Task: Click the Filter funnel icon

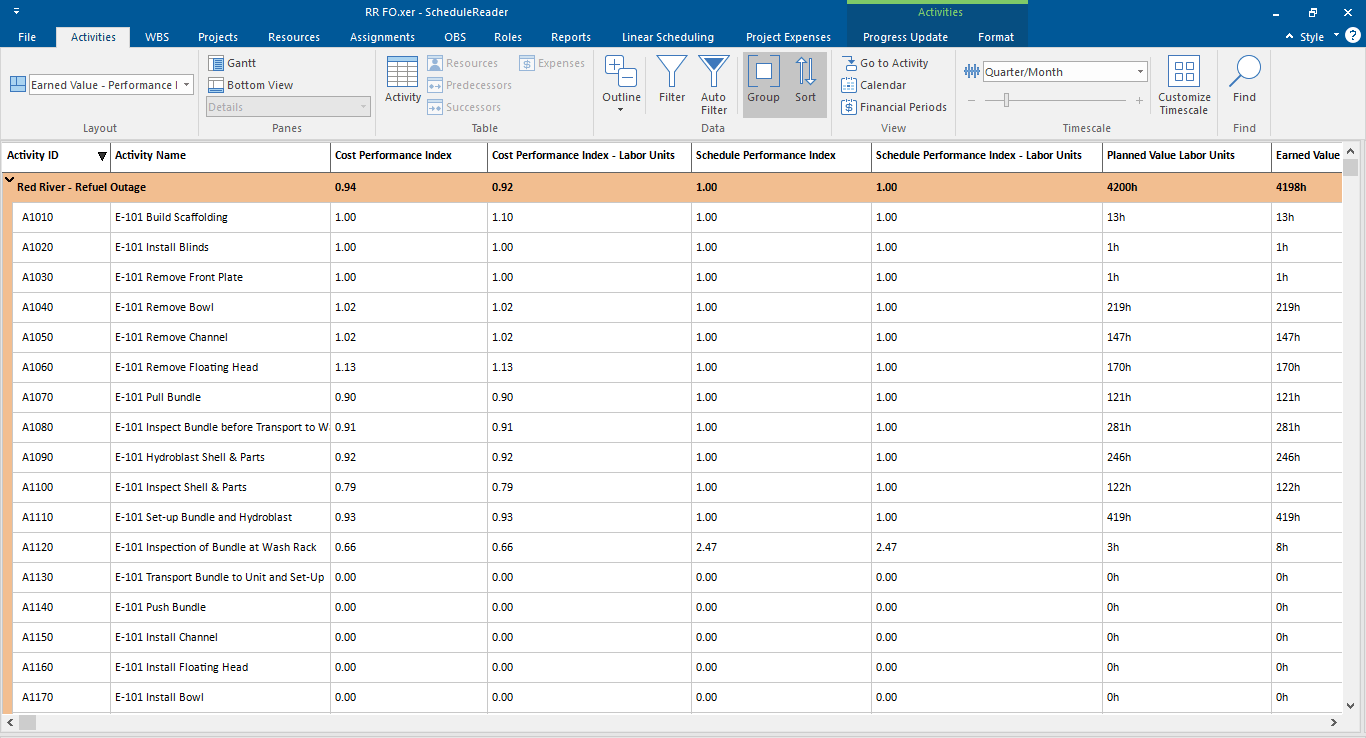Action: tap(672, 72)
